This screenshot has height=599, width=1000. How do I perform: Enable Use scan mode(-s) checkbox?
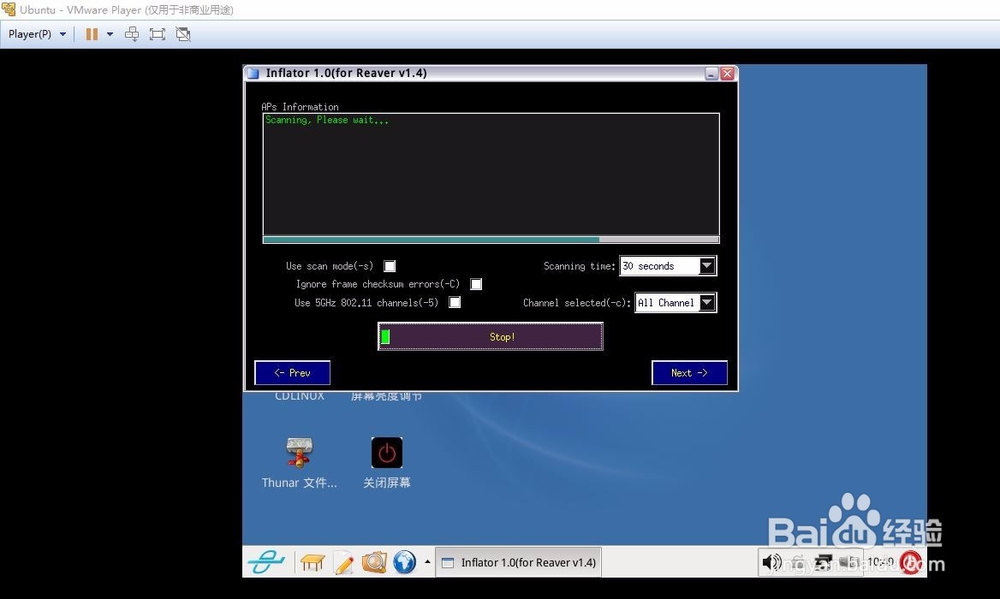(390, 266)
